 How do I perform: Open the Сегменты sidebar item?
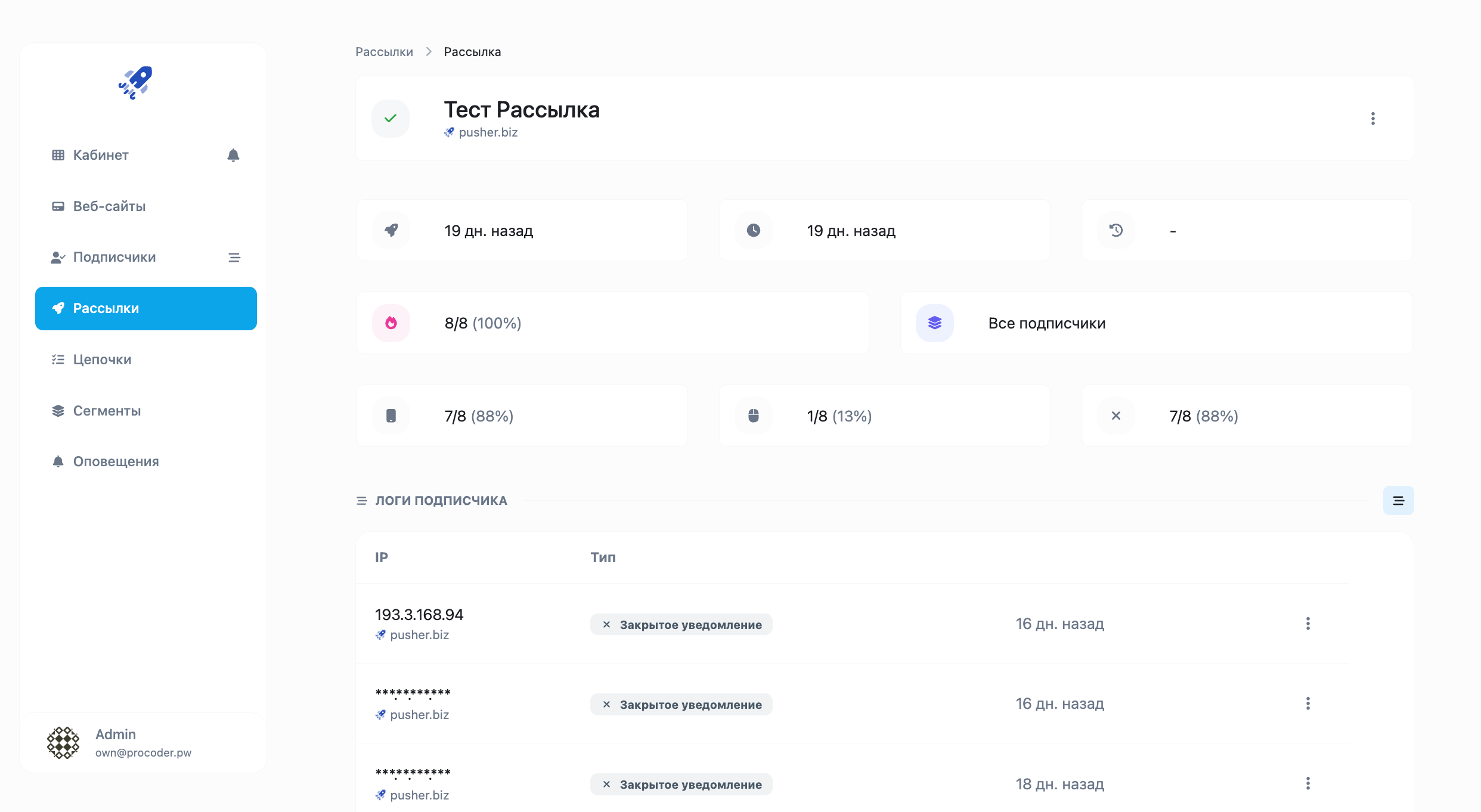click(x=107, y=411)
